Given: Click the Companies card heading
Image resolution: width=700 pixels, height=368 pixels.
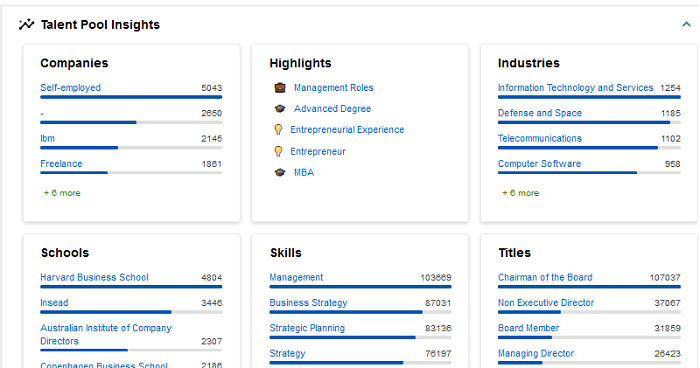Looking at the screenshot, I should point(74,63).
